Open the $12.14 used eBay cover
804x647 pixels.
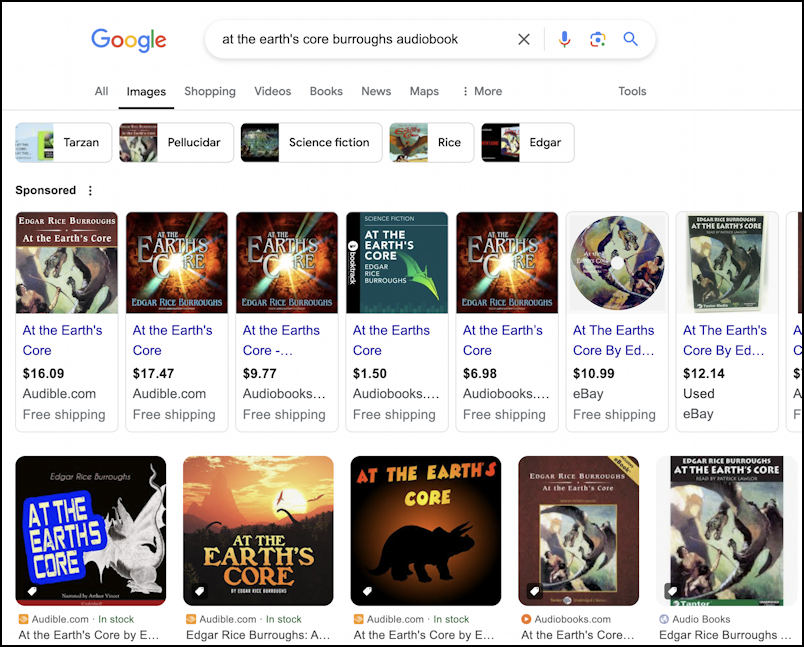(727, 262)
